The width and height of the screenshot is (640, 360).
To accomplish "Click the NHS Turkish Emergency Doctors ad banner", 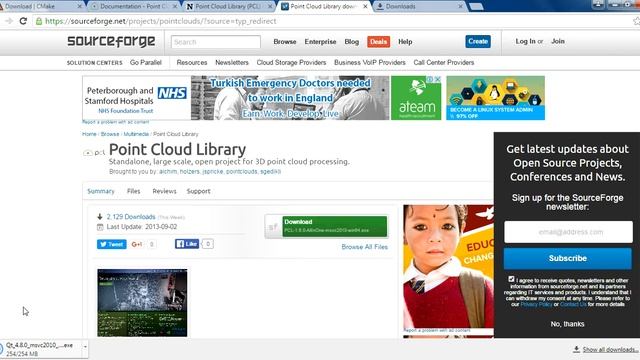I will pos(236,98).
